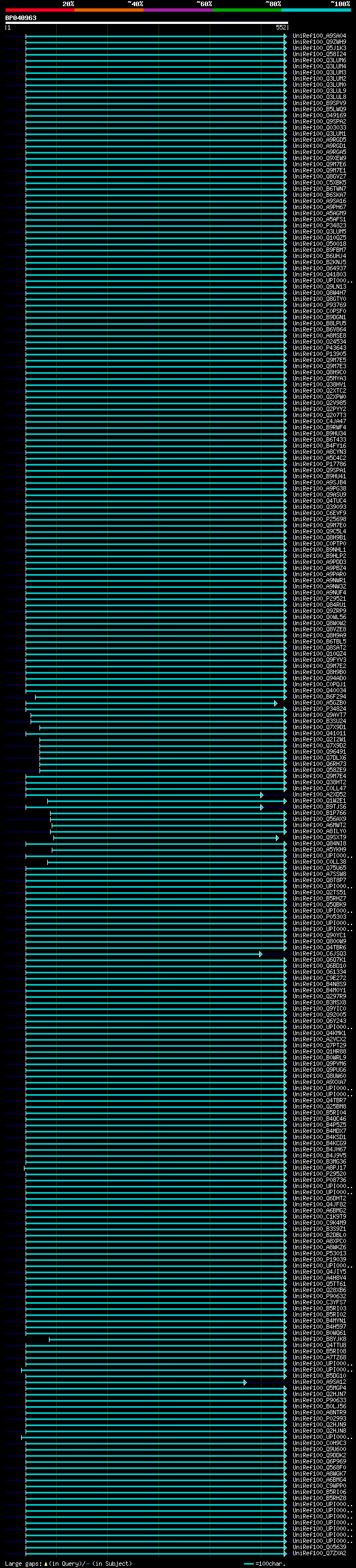Select the UniRef100_Q03033 label
The width and height of the screenshot is (356, 1568).
point(319,127)
